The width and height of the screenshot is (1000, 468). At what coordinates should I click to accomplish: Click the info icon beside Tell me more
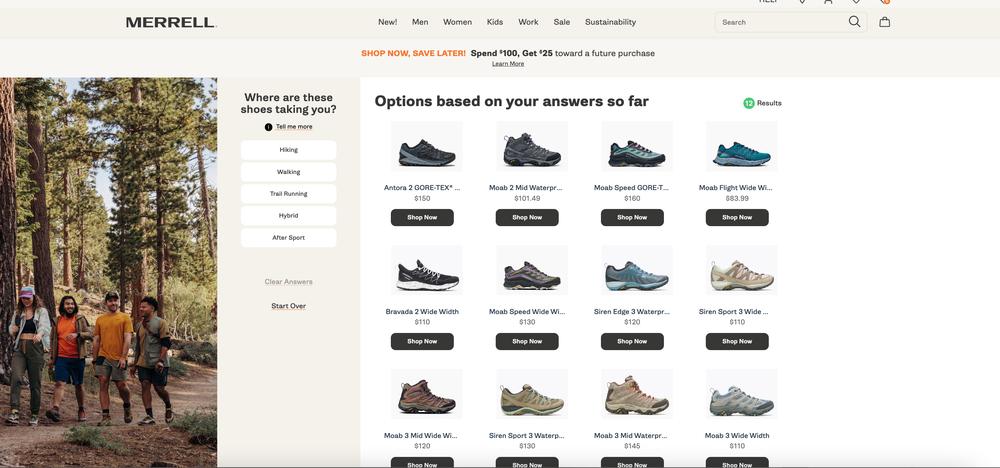[268, 127]
